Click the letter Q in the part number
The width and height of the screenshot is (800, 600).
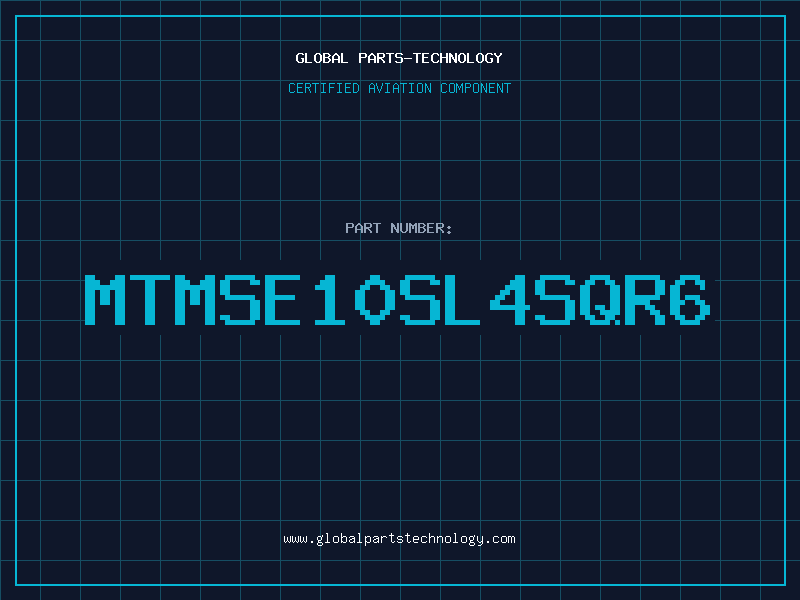click(601, 299)
